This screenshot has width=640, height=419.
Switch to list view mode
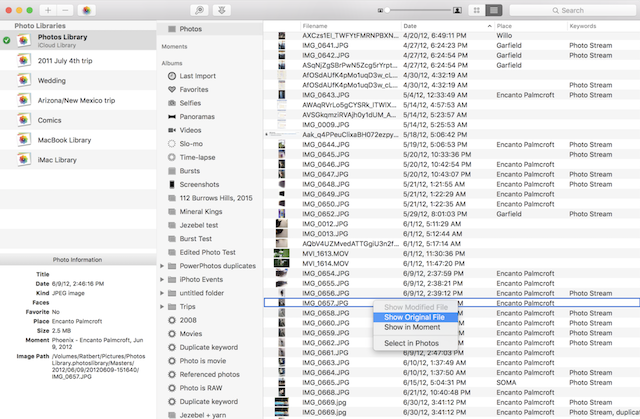click(495, 9)
